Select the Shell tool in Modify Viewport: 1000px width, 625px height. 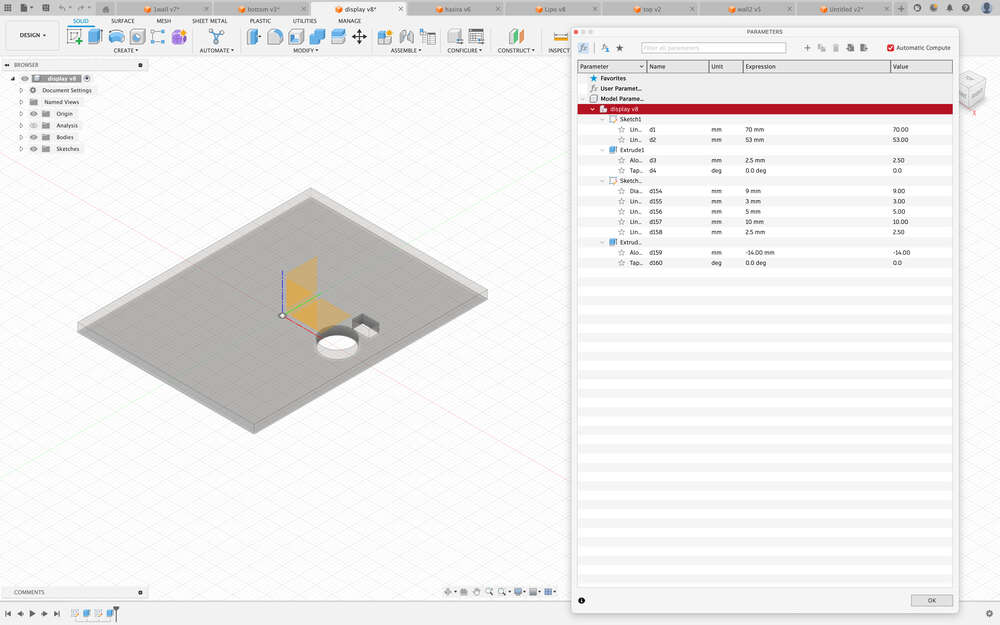[296, 36]
